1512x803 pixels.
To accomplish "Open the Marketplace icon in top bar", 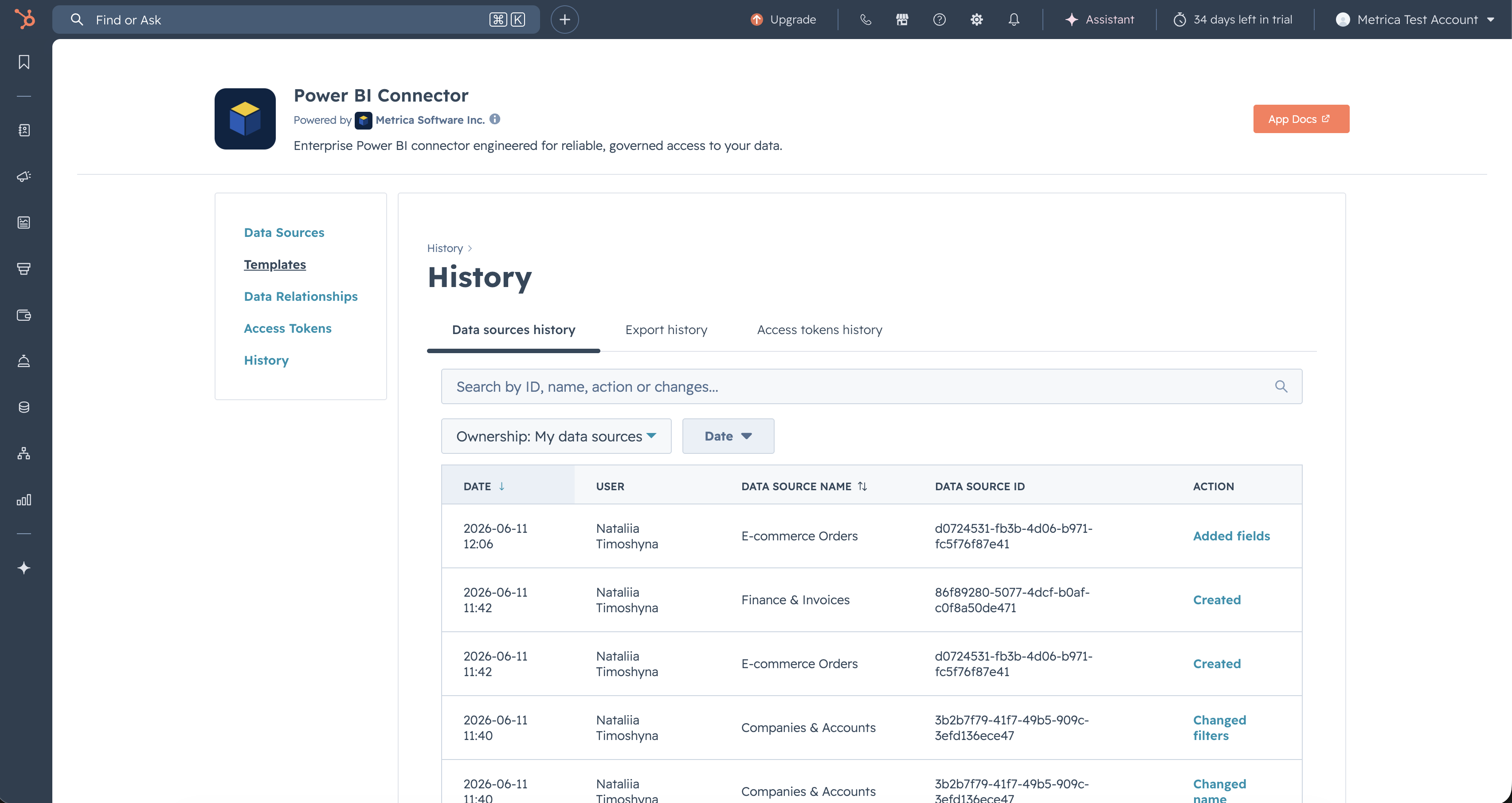I will [x=902, y=20].
